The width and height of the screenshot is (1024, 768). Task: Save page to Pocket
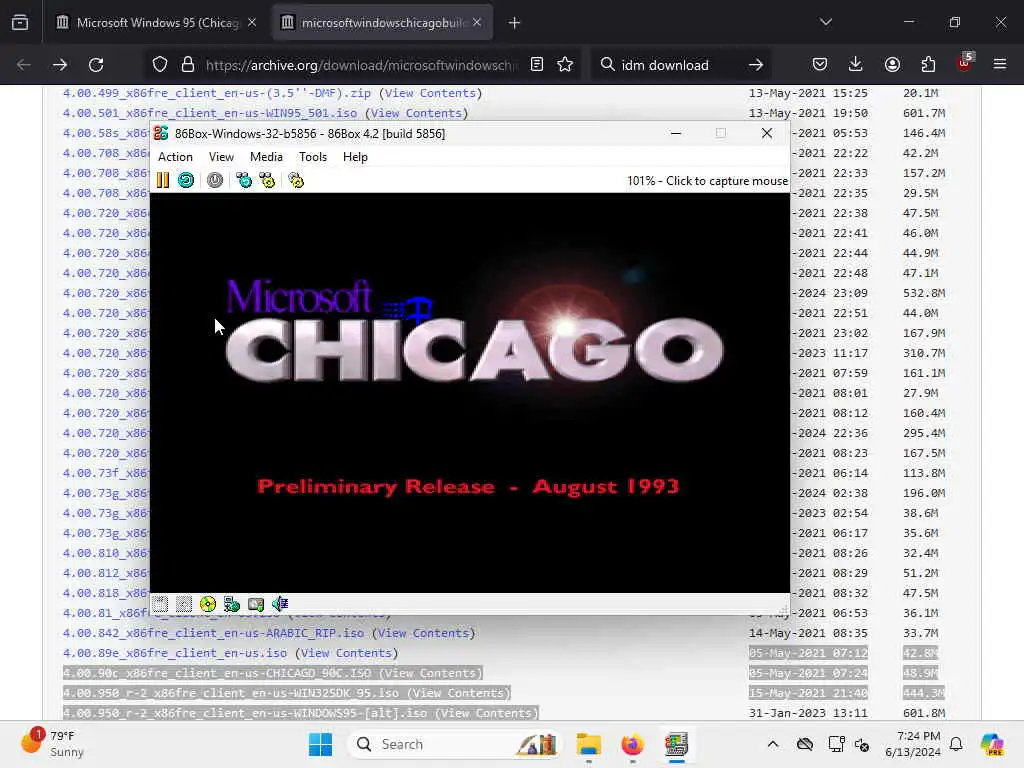820,65
